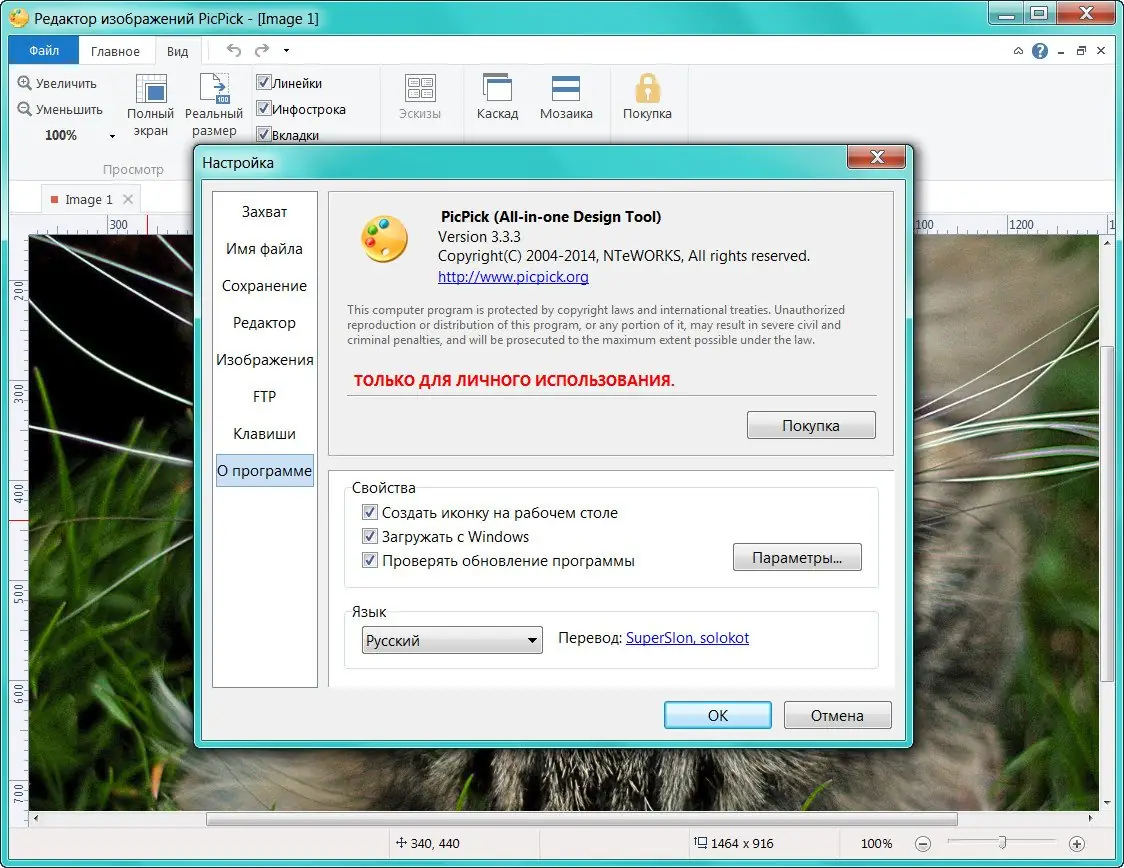Open the Клавиши settings section

click(265, 434)
